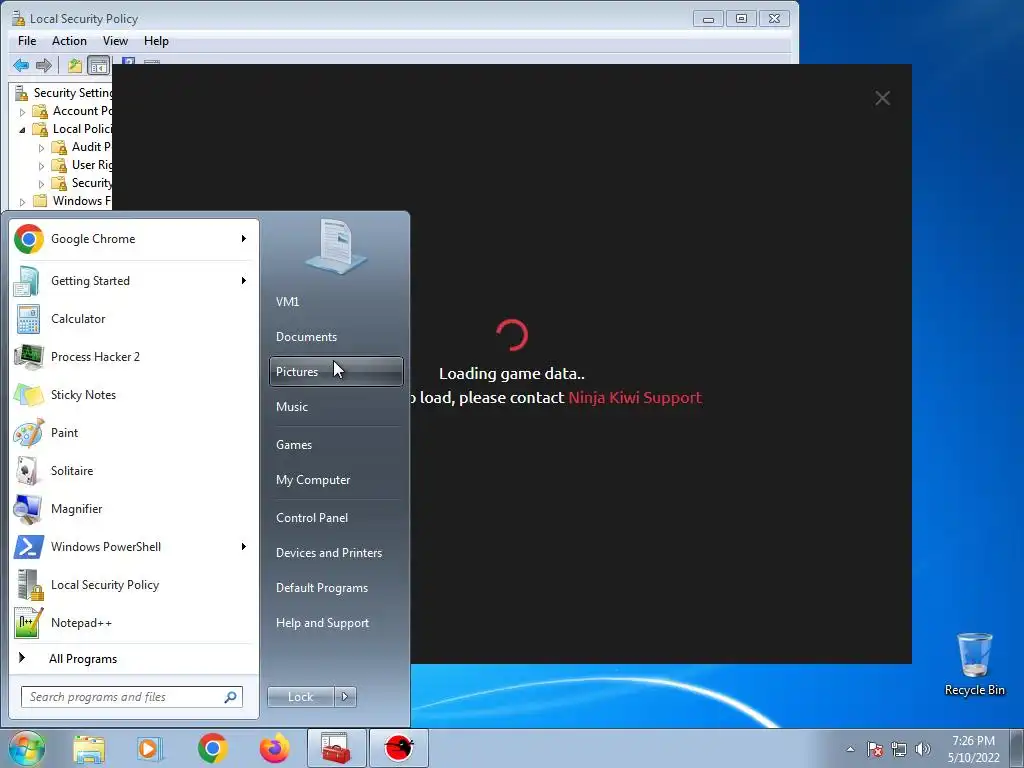Screen dimensions: 1024x768
Task: Click the Windows Start orb
Action: 27,748
